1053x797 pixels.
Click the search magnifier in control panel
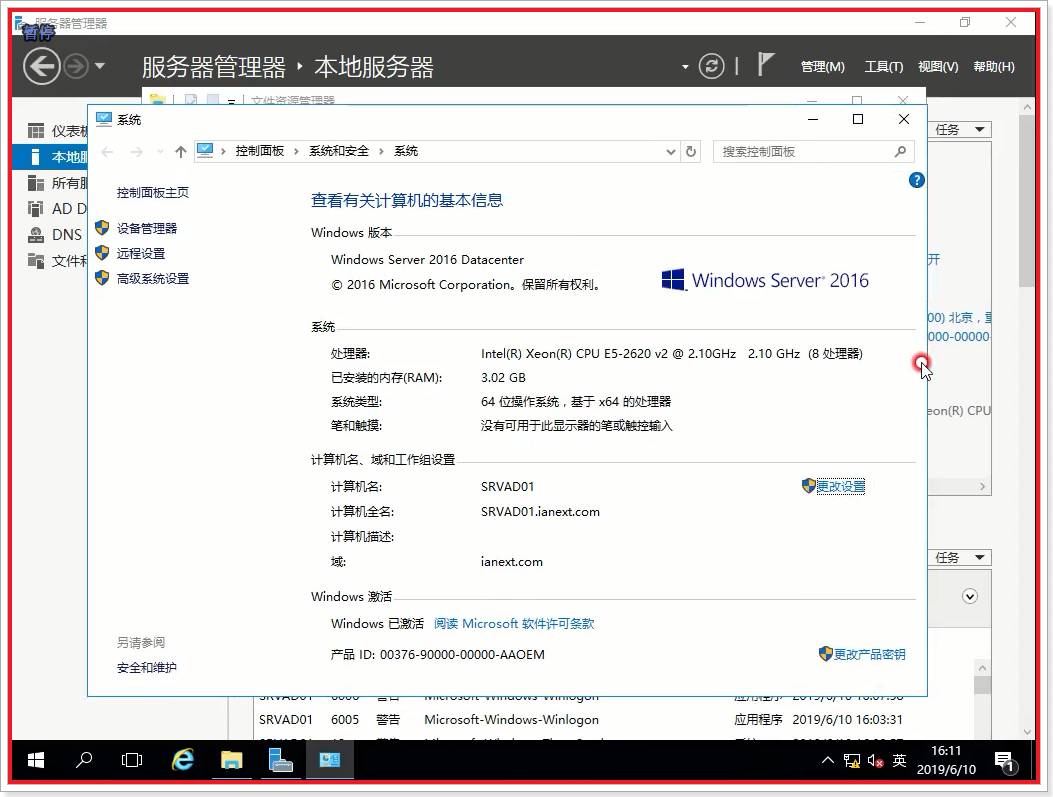901,152
